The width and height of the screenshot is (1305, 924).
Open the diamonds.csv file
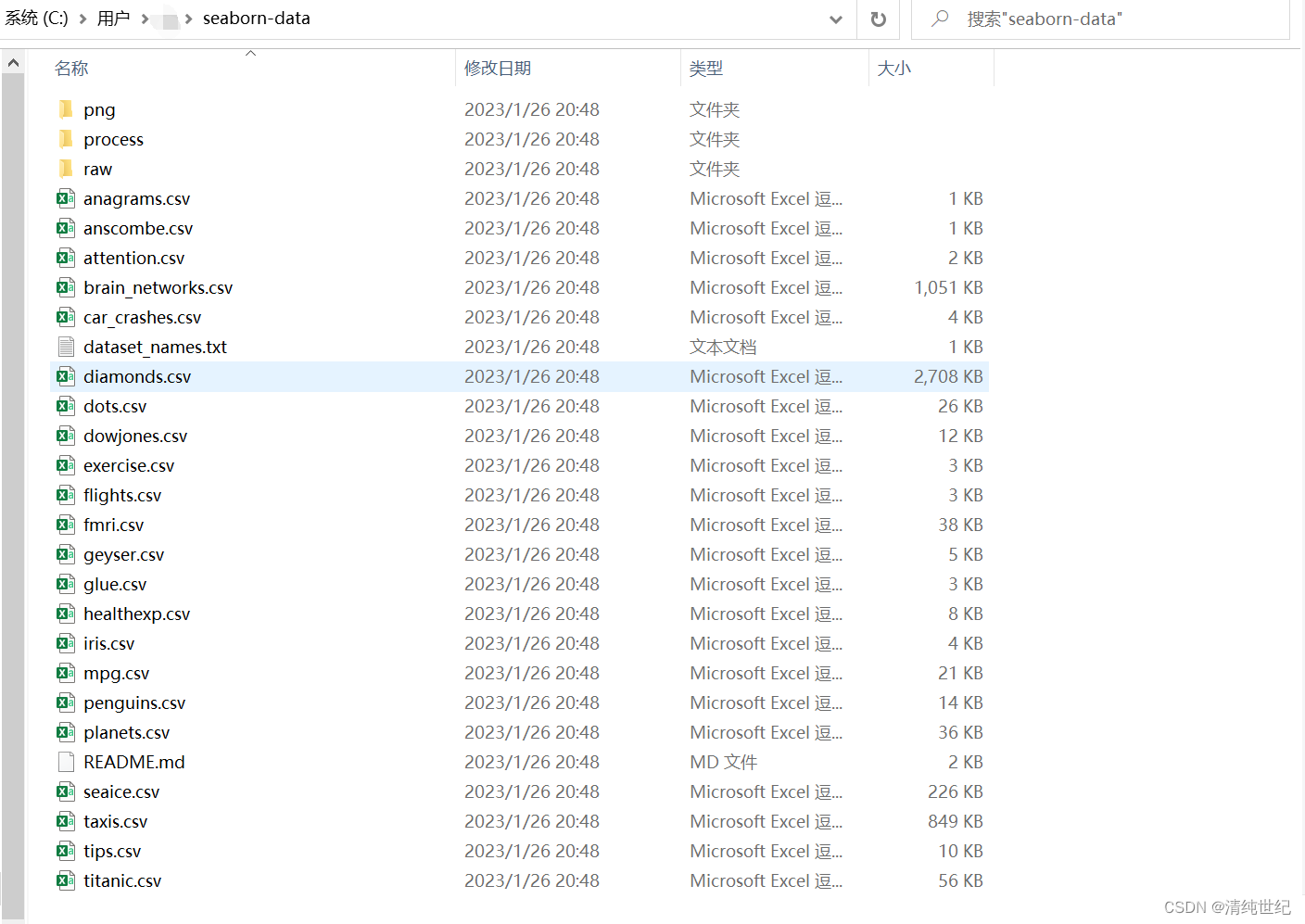pyautogui.click(x=137, y=376)
